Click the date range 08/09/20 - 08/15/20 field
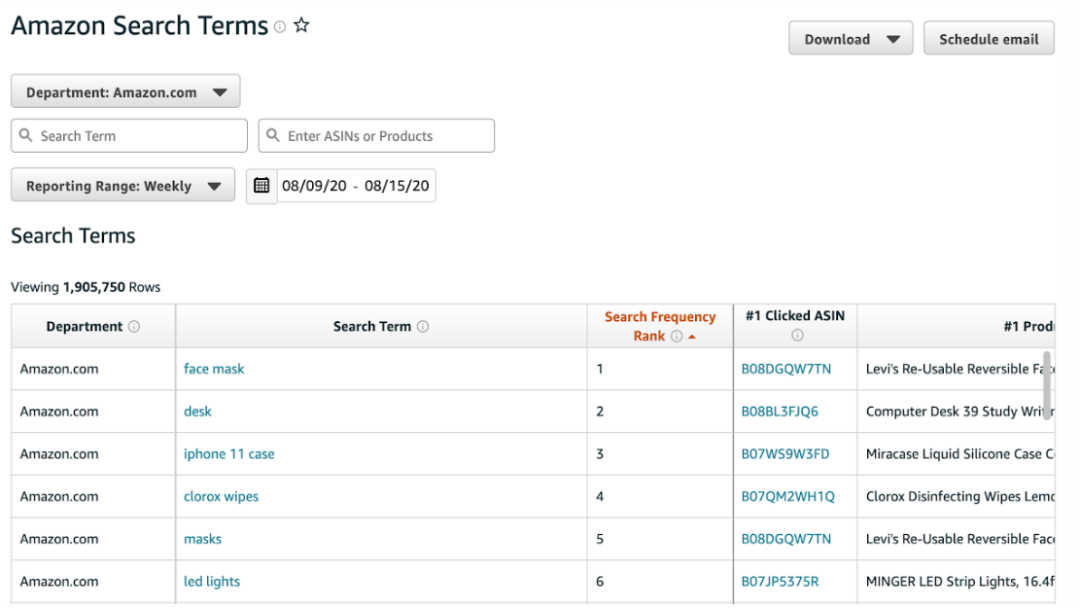Viewport: 1080px width, 609px height. click(x=355, y=185)
